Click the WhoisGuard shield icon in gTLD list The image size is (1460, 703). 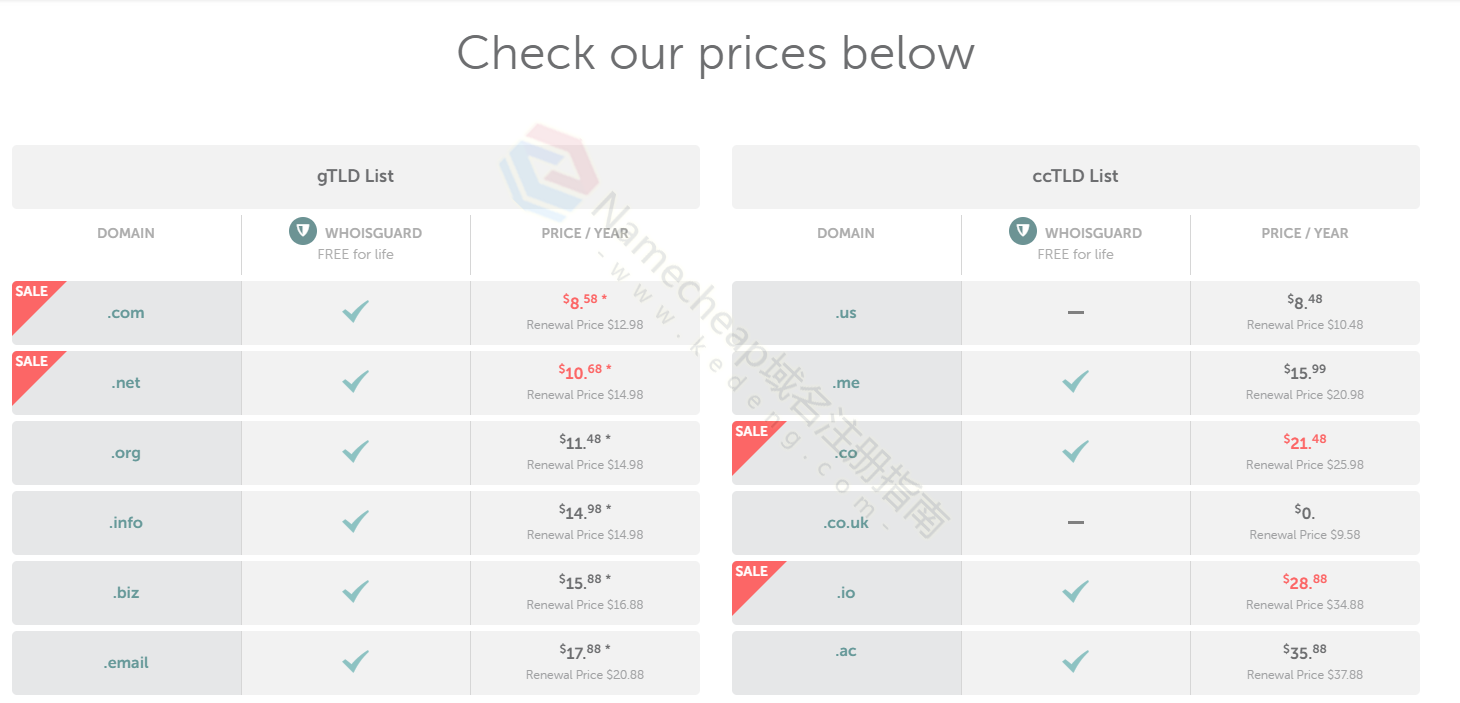pyautogui.click(x=303, y=232)
